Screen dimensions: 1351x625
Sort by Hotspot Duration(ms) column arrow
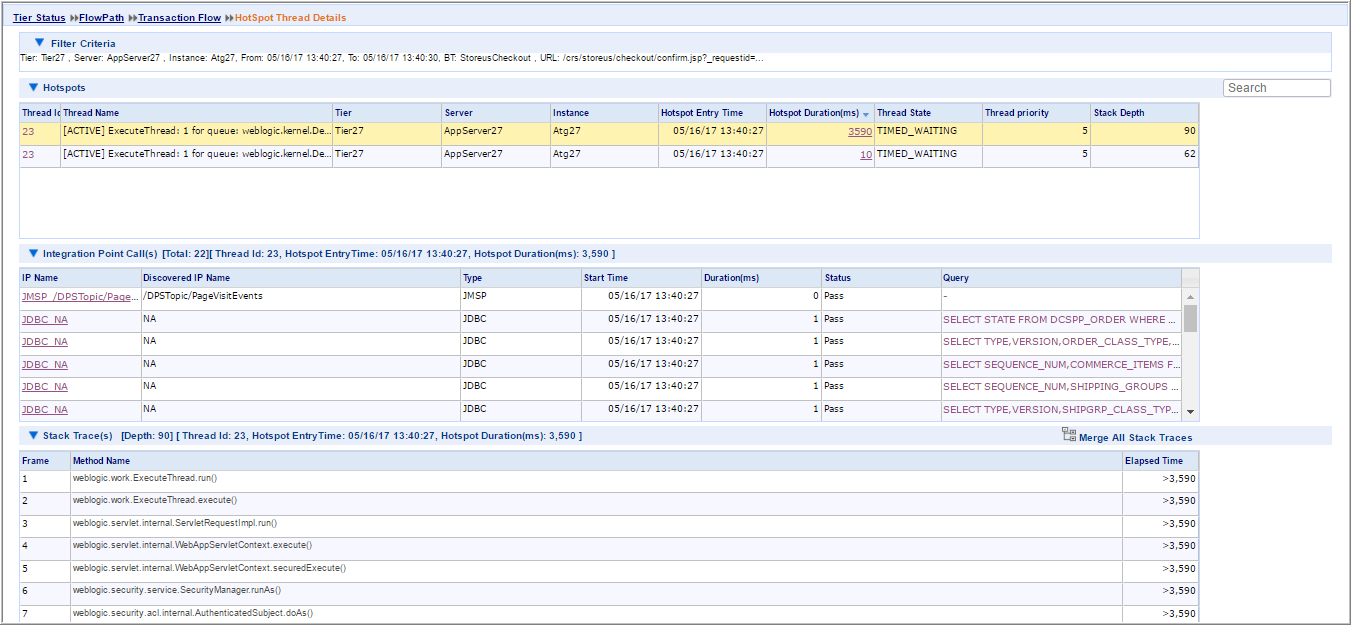[866, 114]
